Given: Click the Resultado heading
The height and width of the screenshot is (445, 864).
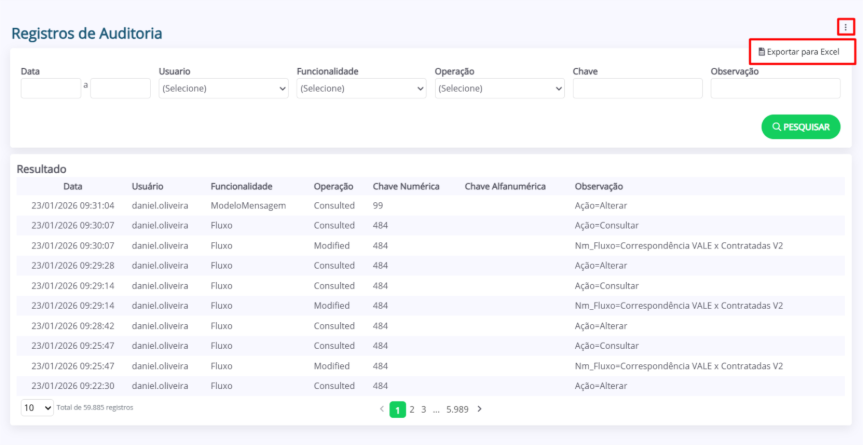Looking at the screenshot, I should click(x=41, y=169).
